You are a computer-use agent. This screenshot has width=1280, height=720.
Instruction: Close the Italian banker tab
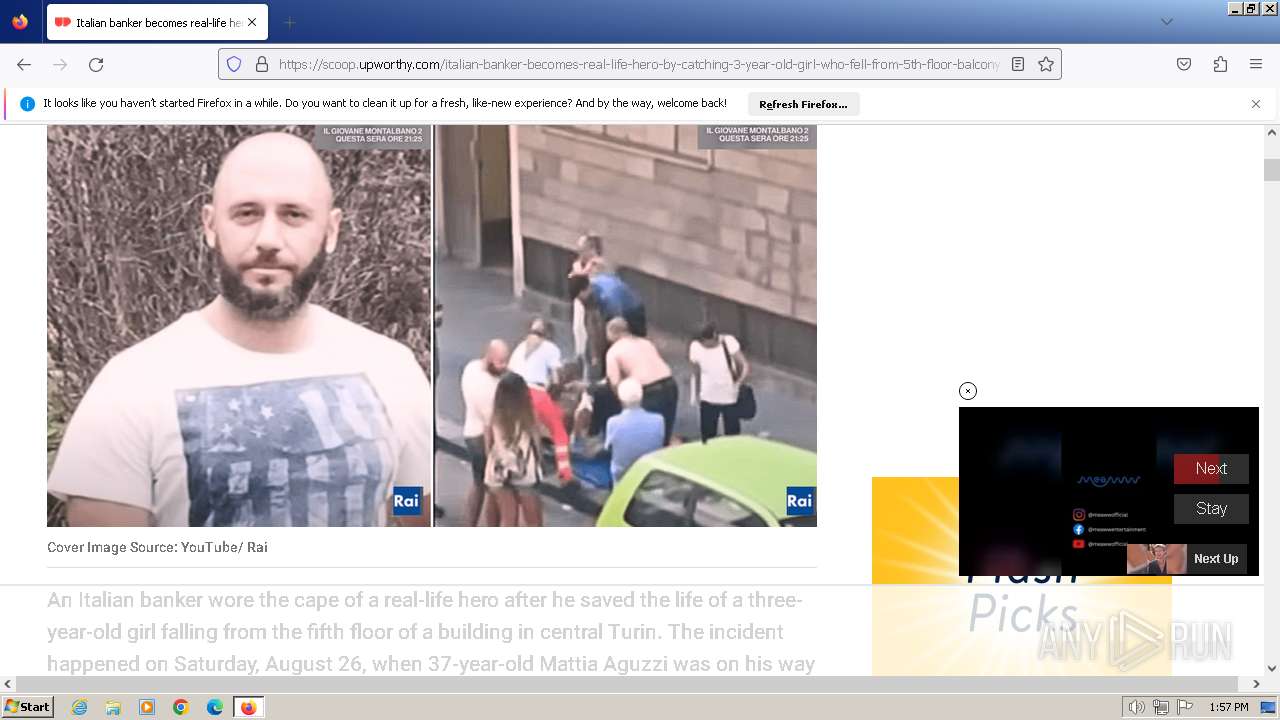pos(251,22)
